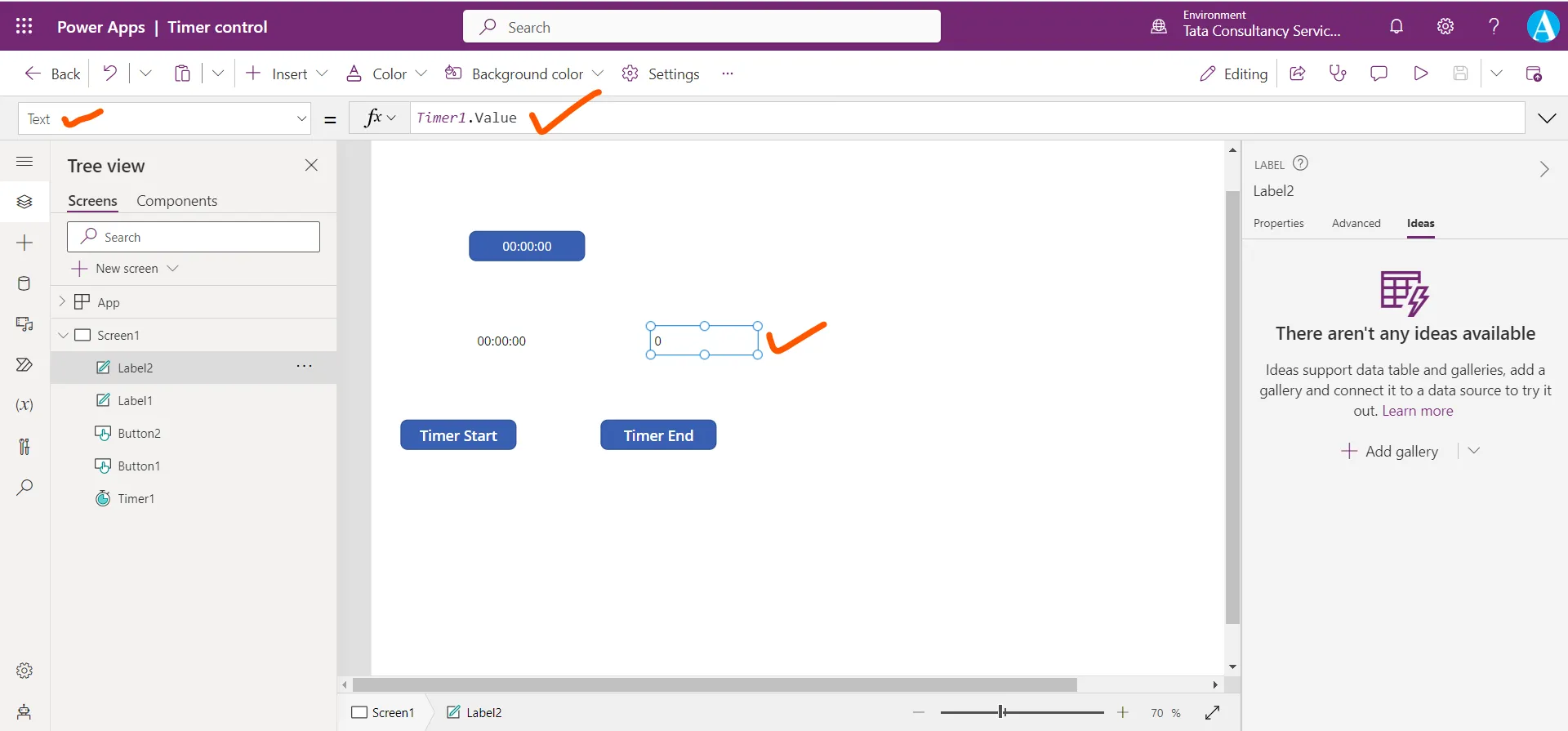The image size is (1568, 731).
Task: Preview the app with Play icon
Action: (x=1420, y=74)
